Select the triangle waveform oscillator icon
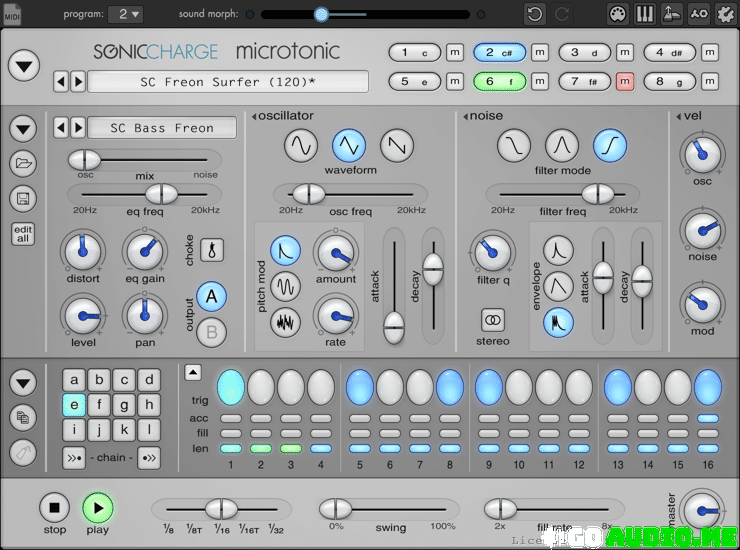The width and height of the screenshot is (740, 550). click(x=349, y=146)
